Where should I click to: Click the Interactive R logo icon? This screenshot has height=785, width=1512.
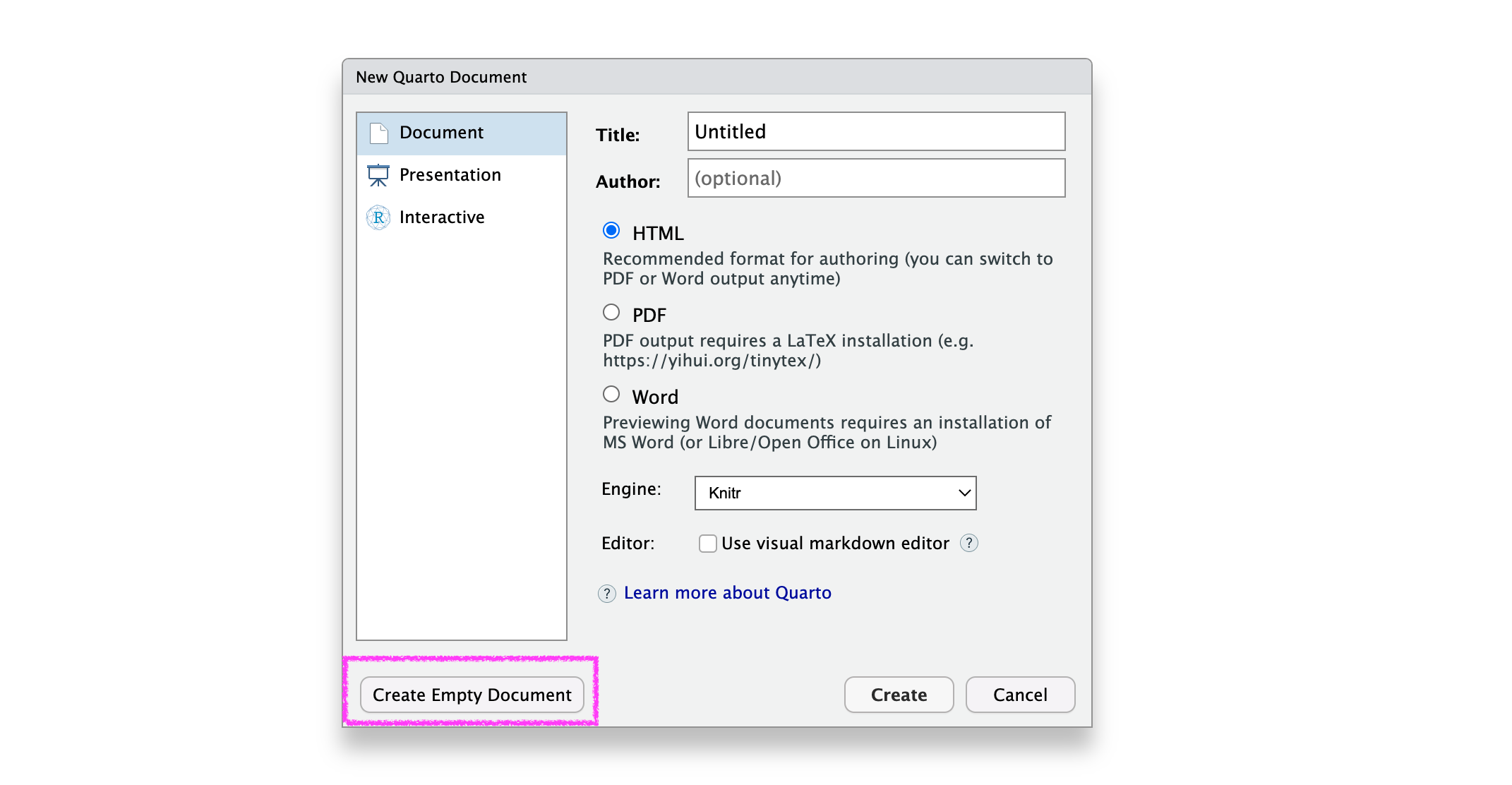[378, 217]
